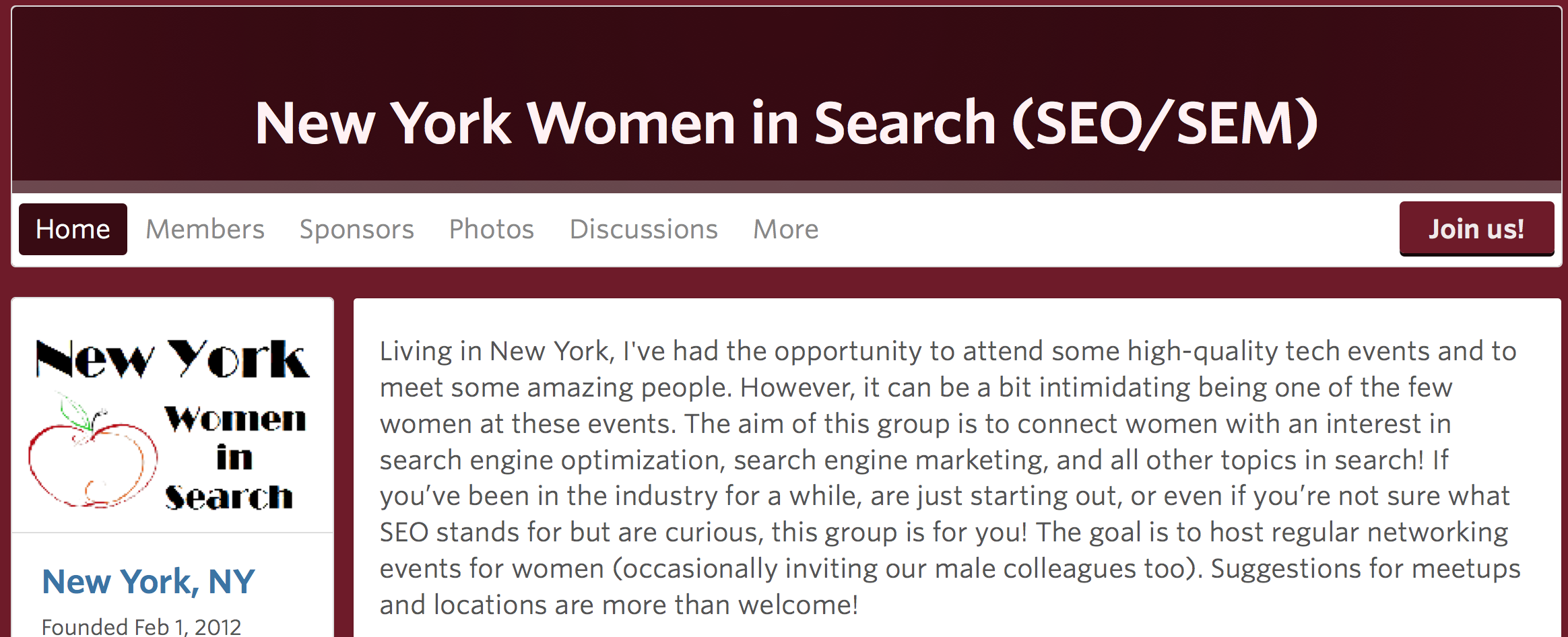Switch to the Members tab
This screenshot has height=637, width=1568.
205,230
